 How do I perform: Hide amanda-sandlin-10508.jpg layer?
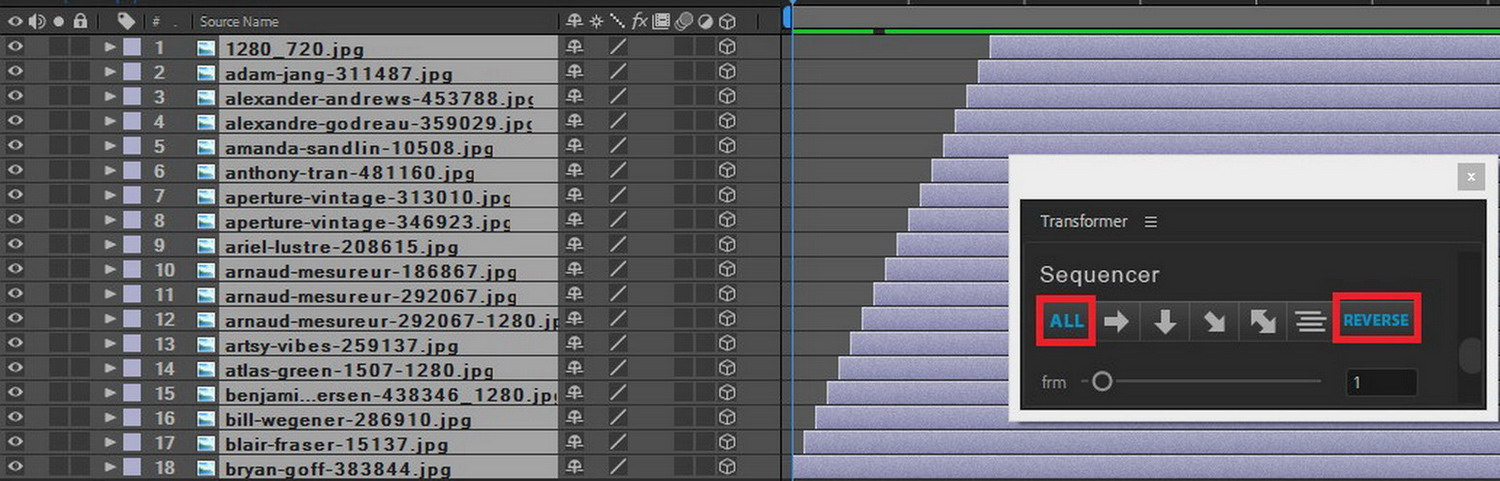[x=14, y=146]
